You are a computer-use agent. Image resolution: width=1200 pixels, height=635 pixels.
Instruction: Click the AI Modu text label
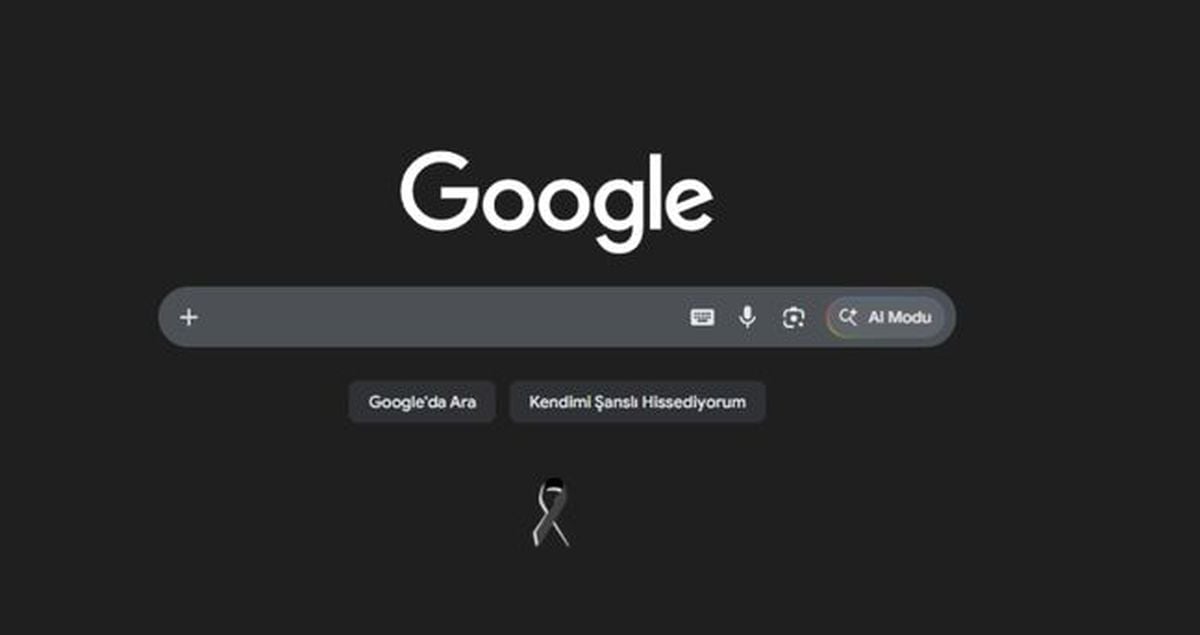click(x=899, y=317)
